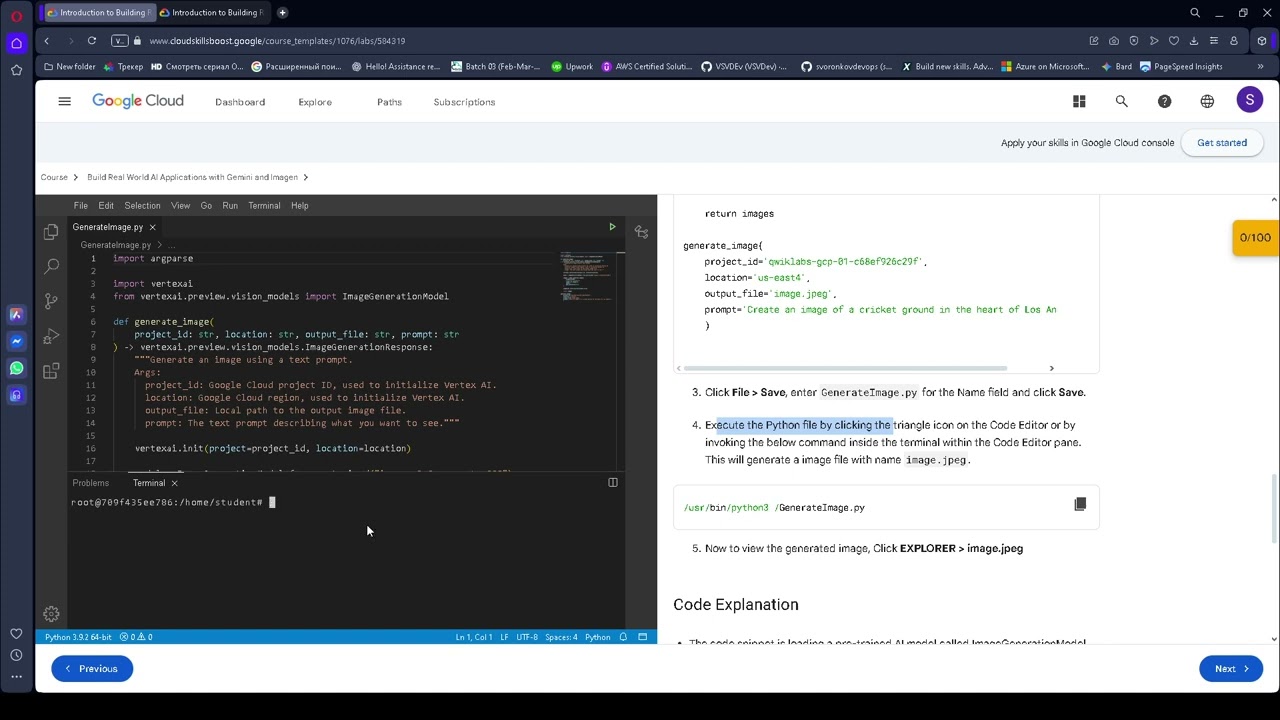Close the Terminal panel tab
This screenshot has width=1280, height=720.
click(174, 483)
